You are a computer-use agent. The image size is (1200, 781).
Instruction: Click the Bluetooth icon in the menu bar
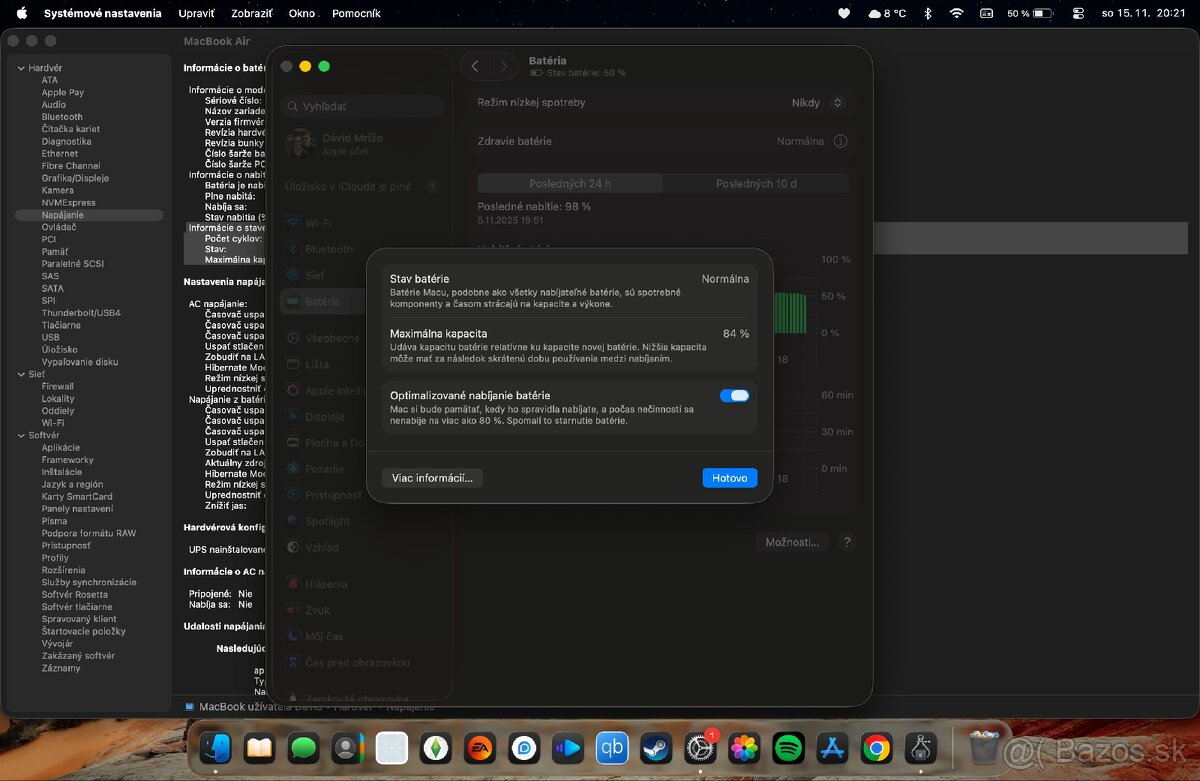coord(927,13)
